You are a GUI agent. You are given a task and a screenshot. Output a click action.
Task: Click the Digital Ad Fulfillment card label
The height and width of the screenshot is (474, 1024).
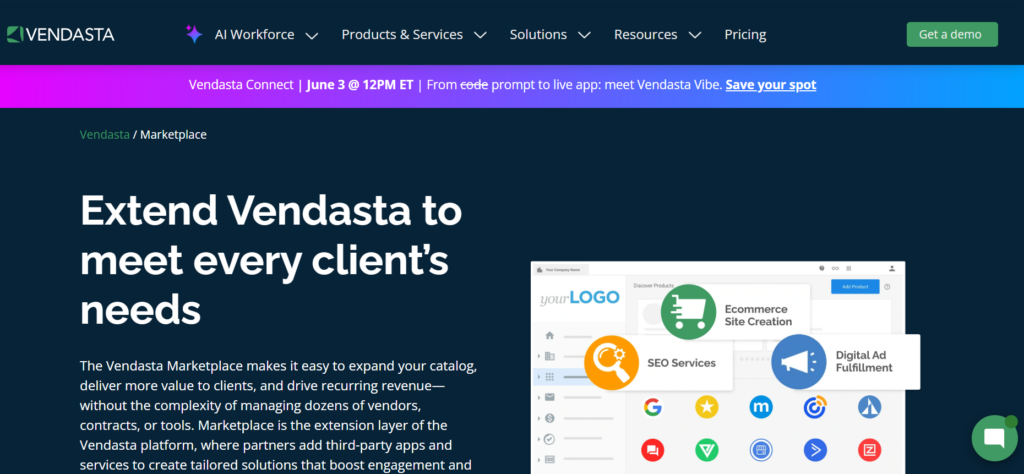[x=864, y=362]
